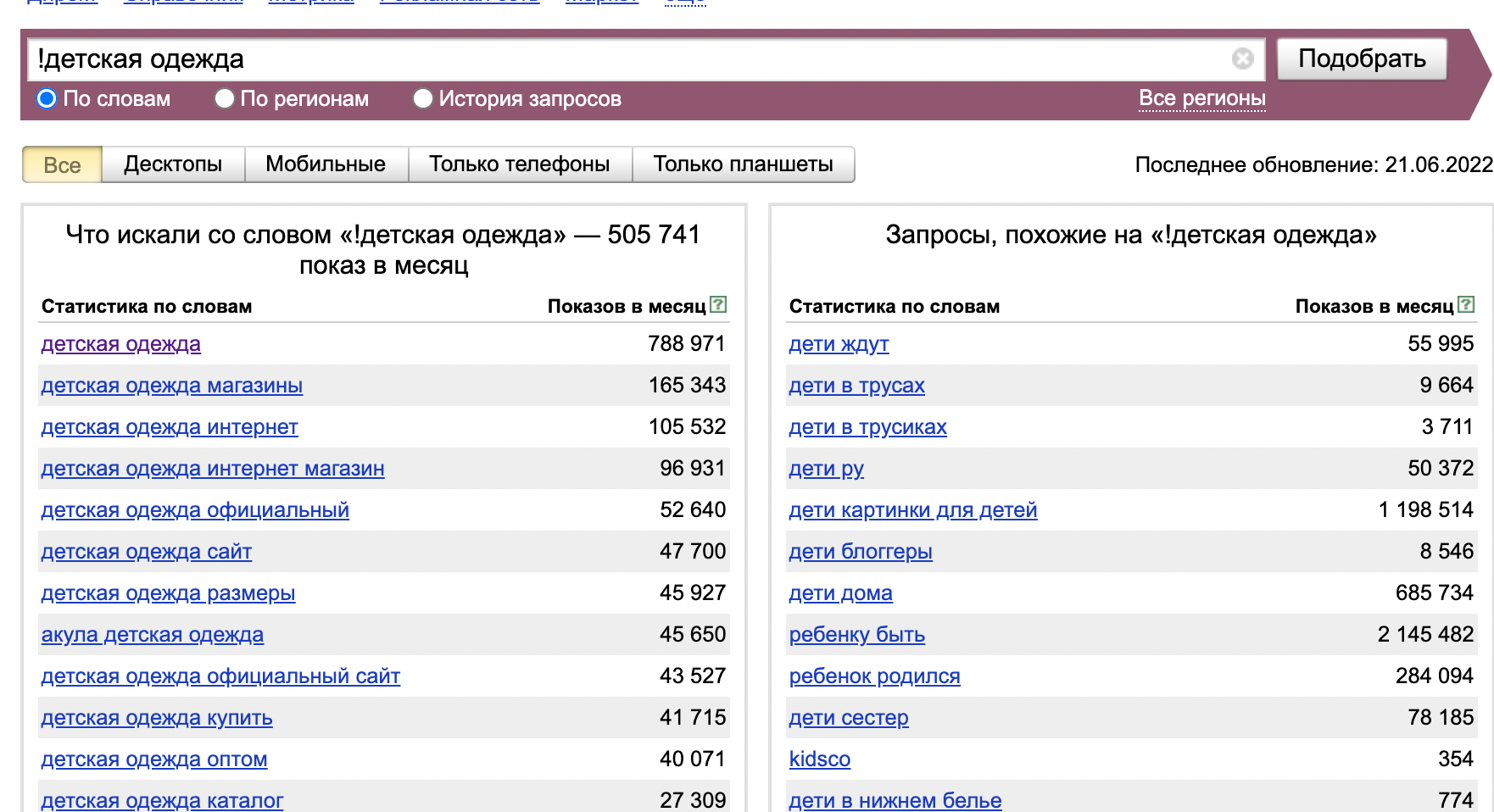Click the left 'Статистика по словам' header

(x=147, y=306)
